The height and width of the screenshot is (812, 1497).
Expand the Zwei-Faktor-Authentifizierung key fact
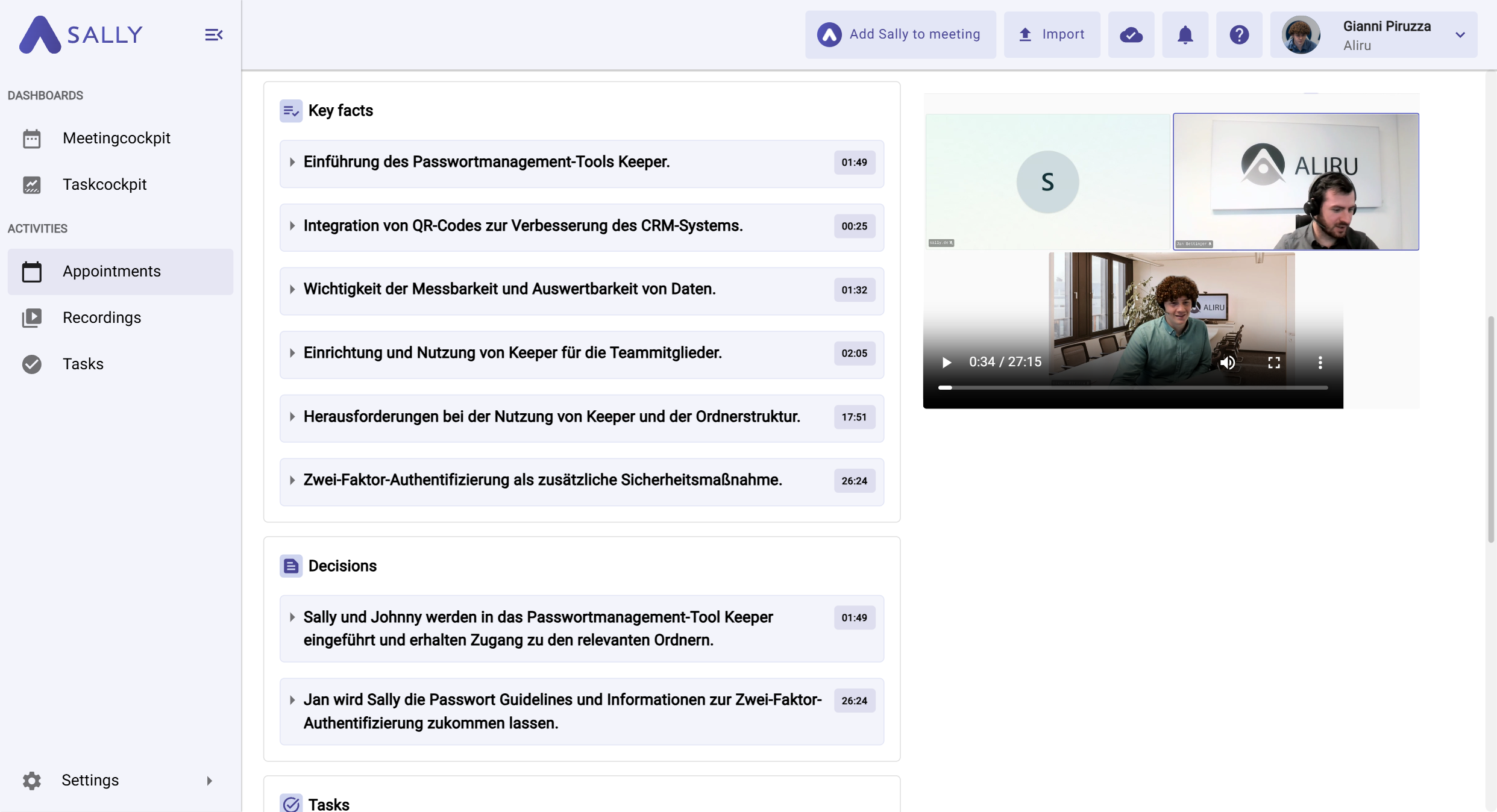[x=292, y=480]
